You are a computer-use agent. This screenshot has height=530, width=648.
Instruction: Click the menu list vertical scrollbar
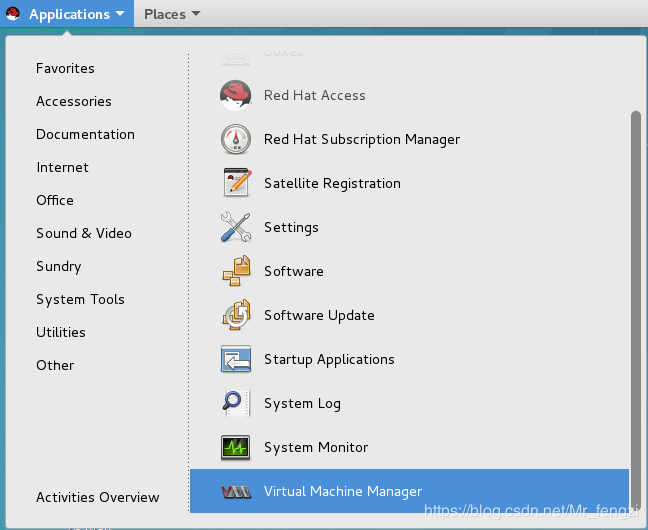point(635,300)
